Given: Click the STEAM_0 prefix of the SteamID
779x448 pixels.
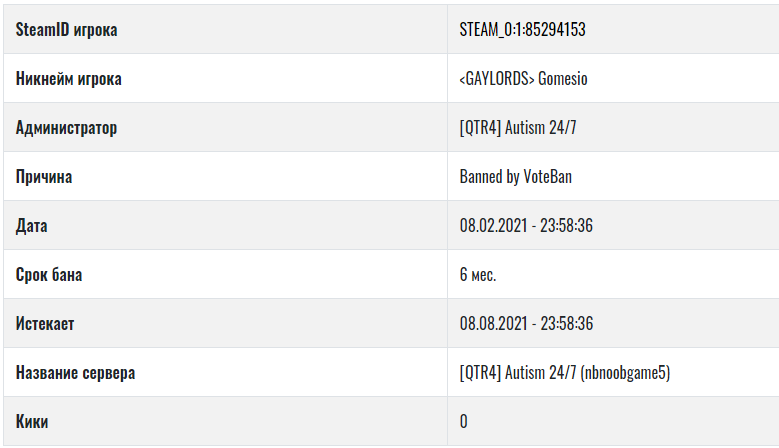Looking at the screenshot, I should point(481,30).
